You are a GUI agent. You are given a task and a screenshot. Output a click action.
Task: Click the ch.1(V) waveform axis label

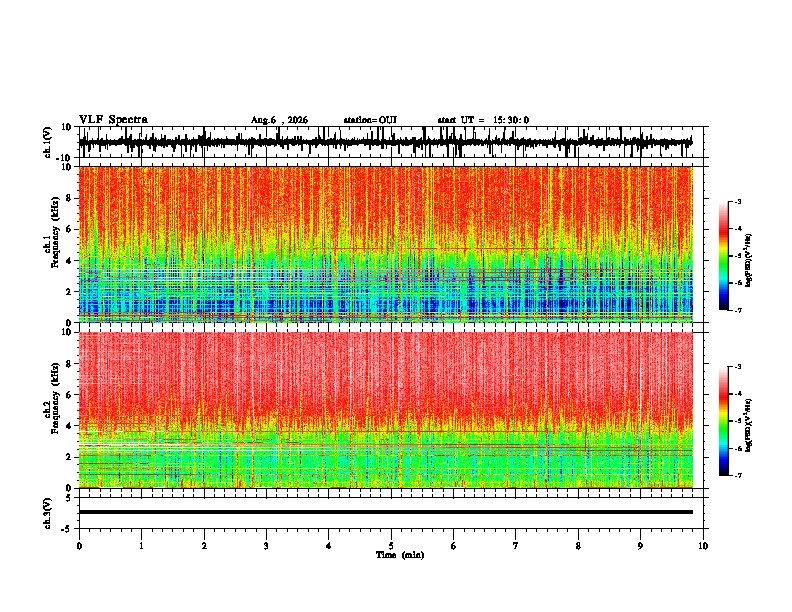pos(48,142)
